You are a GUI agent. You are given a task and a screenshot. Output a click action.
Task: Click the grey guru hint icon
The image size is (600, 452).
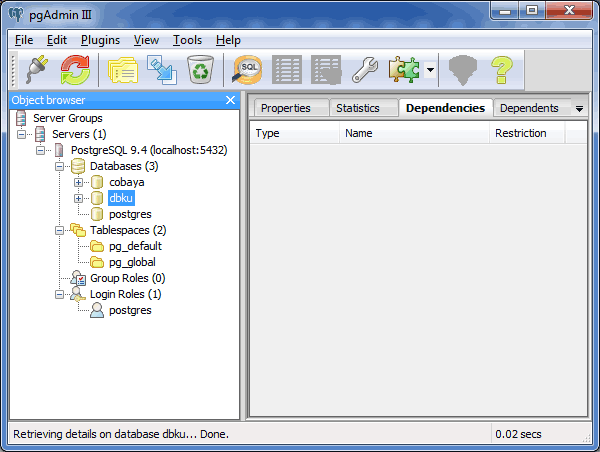click(463, 70)
